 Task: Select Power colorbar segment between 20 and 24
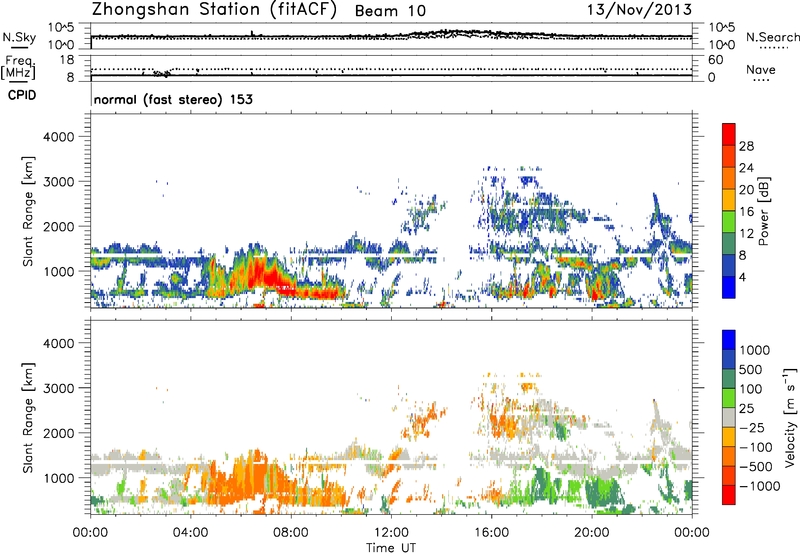[729, 178]
